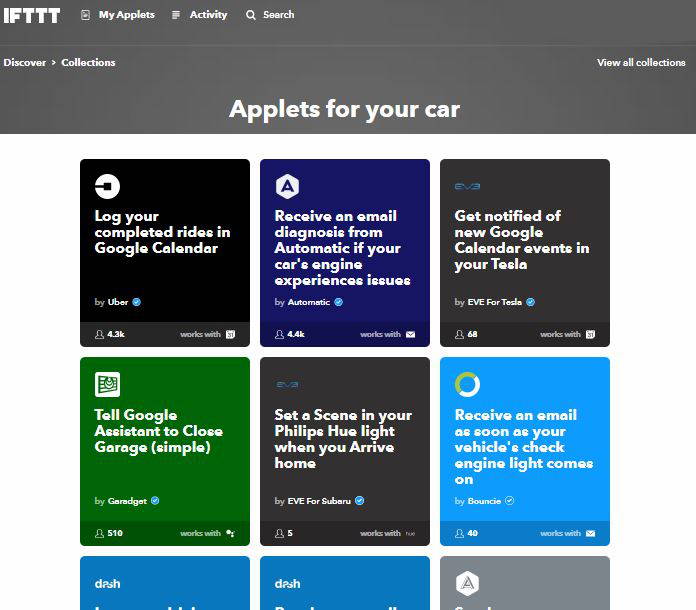Click the My Applets icon
696x610 pixels.
(x=86, y=15)
